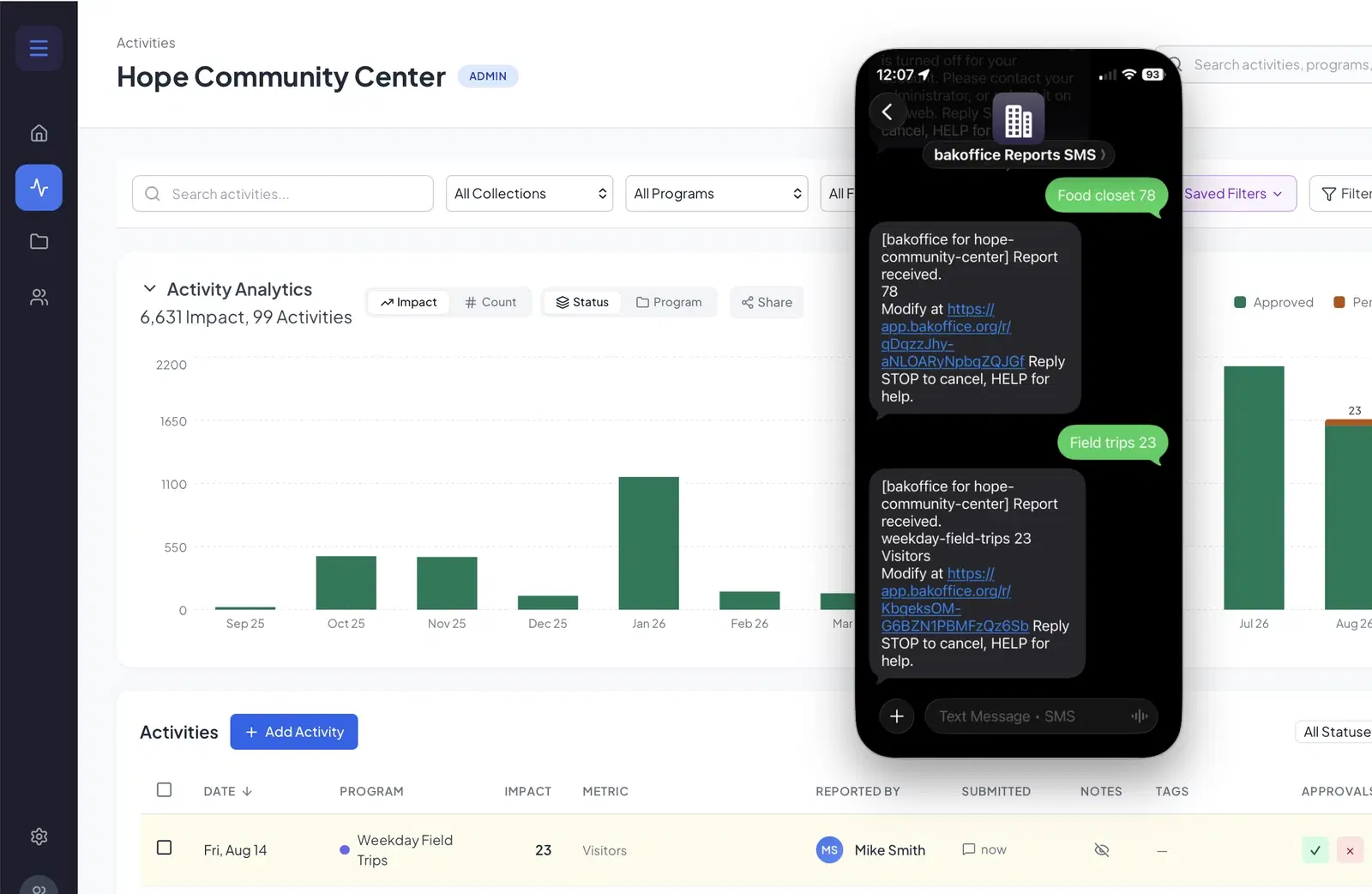Click the Nov 25 bar in the chart

[447, 583]
